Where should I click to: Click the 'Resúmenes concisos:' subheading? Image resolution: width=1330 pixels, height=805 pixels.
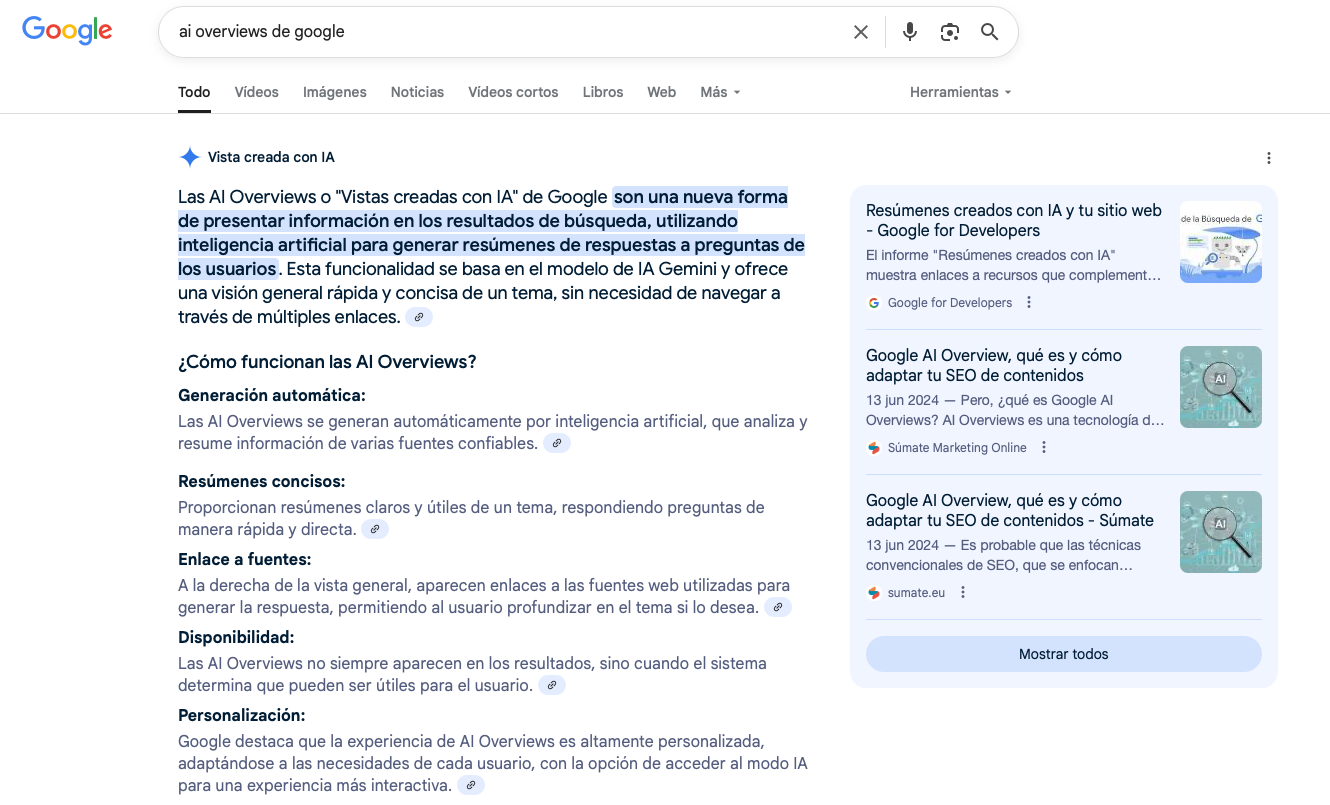(x=262, y=481)
